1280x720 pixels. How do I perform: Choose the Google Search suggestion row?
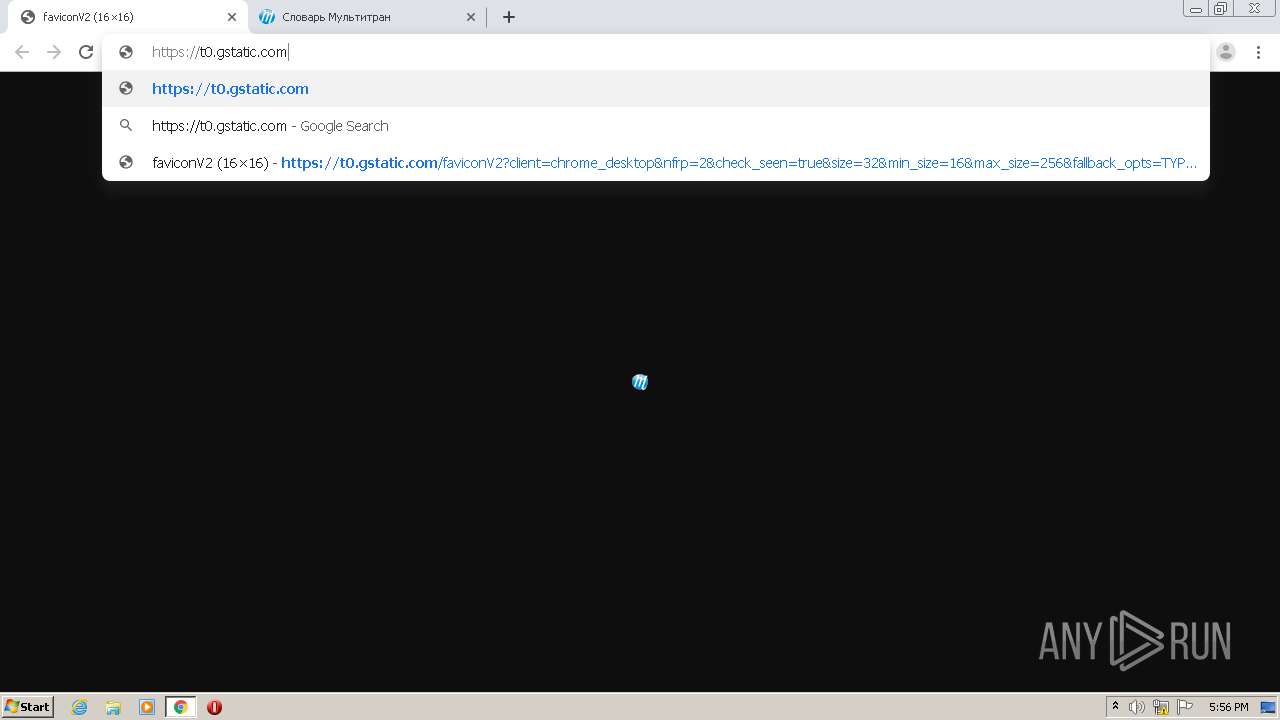(656, 126)
